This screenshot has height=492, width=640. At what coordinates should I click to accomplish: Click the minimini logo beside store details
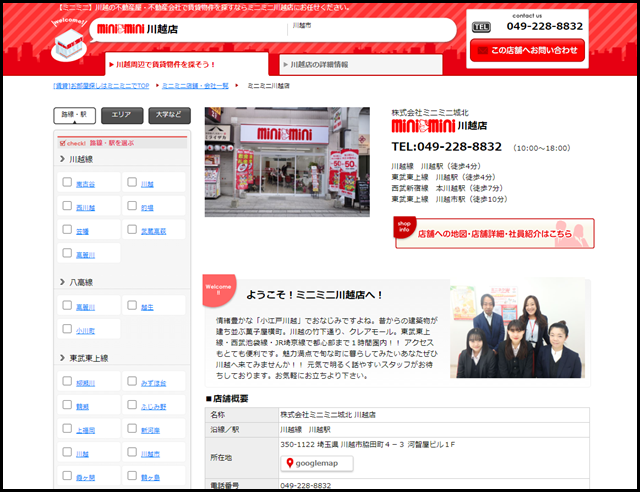(x=440, y=125)
